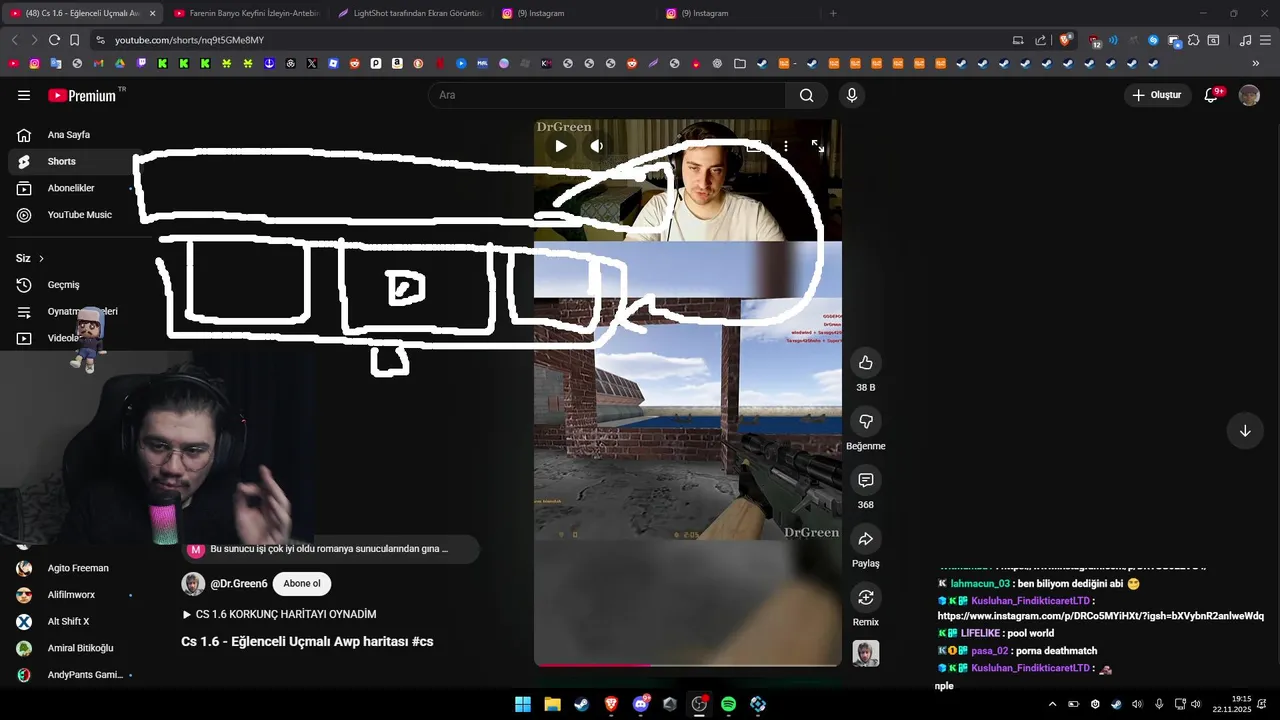
Task: Open the extensions puzzle-piece menu
Action: (x=1193, y=40)
